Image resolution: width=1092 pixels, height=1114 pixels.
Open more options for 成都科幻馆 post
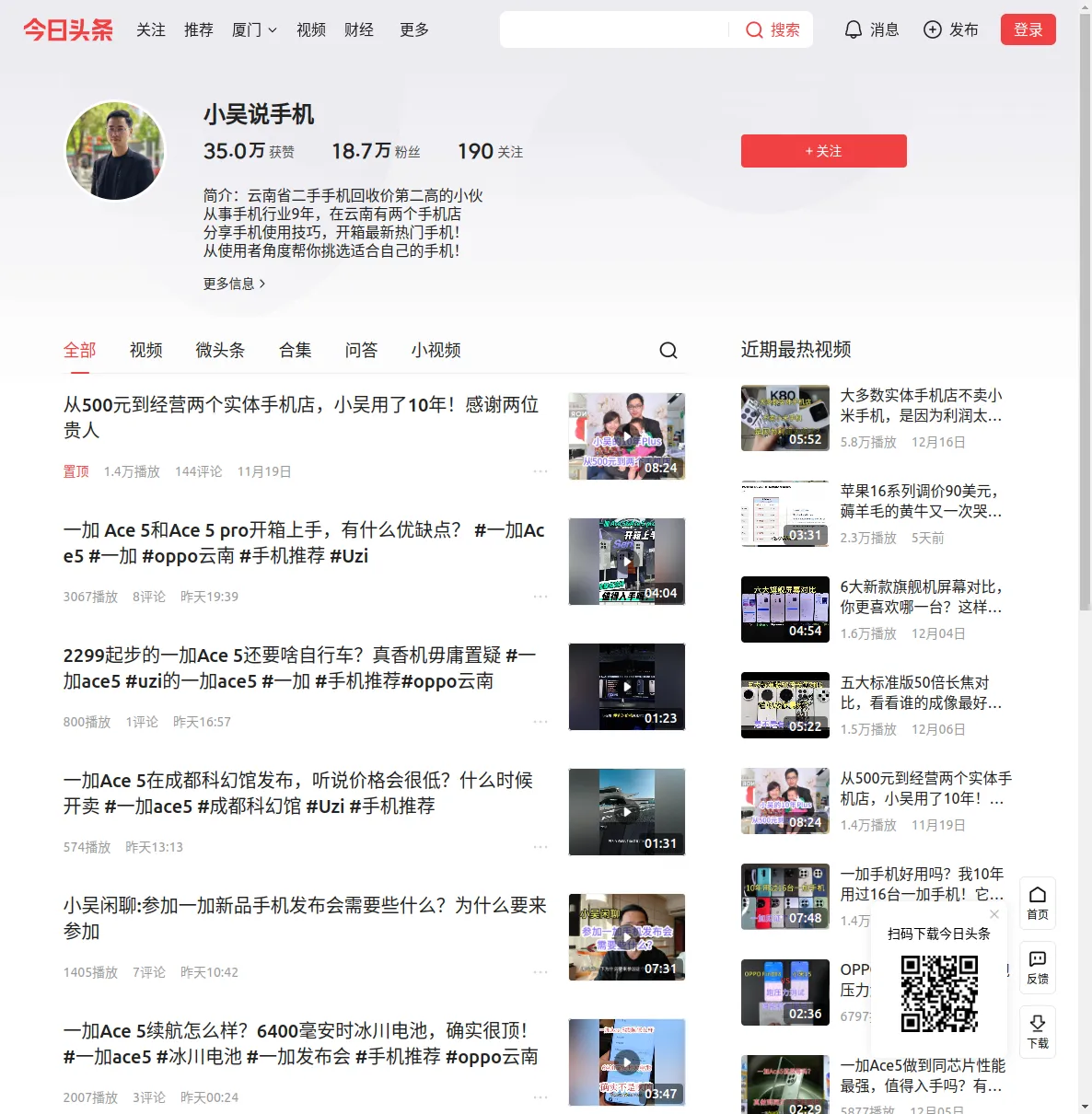pos(540,847)
